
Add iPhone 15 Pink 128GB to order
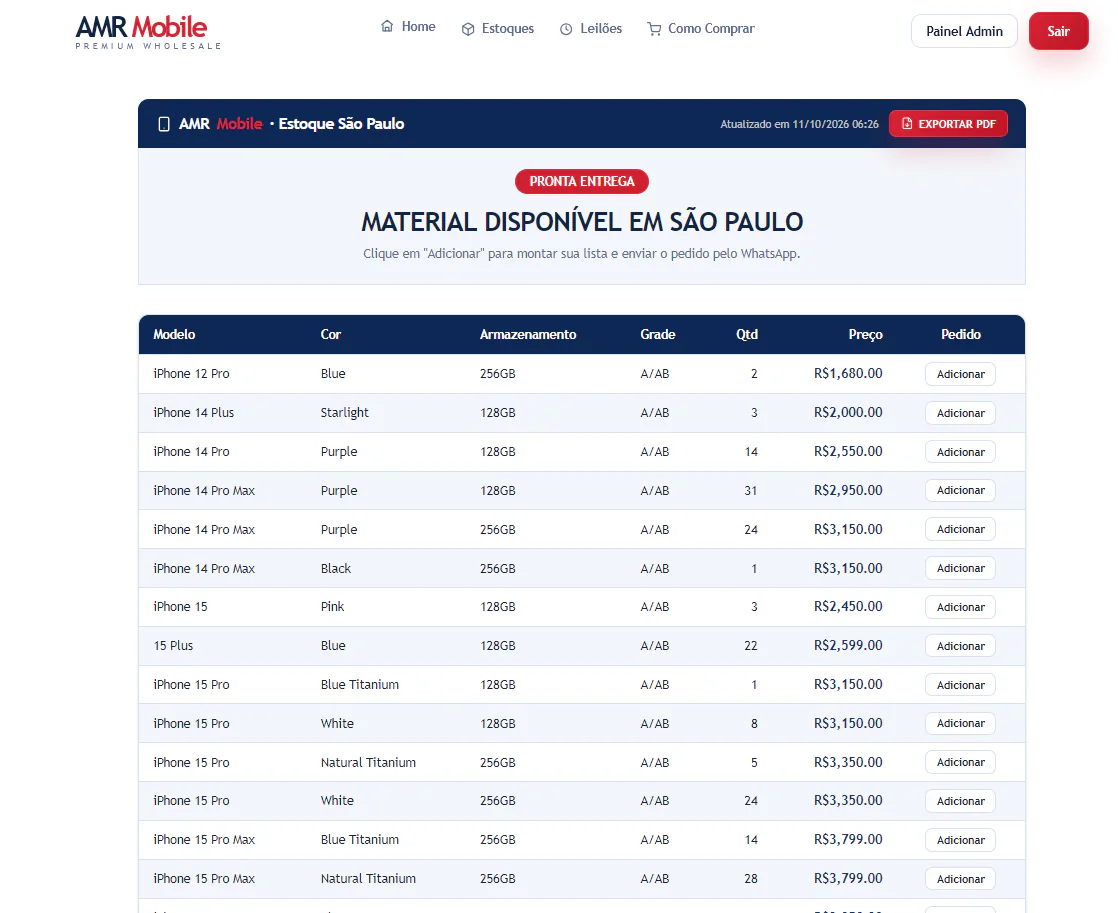(x=960, y=607)
